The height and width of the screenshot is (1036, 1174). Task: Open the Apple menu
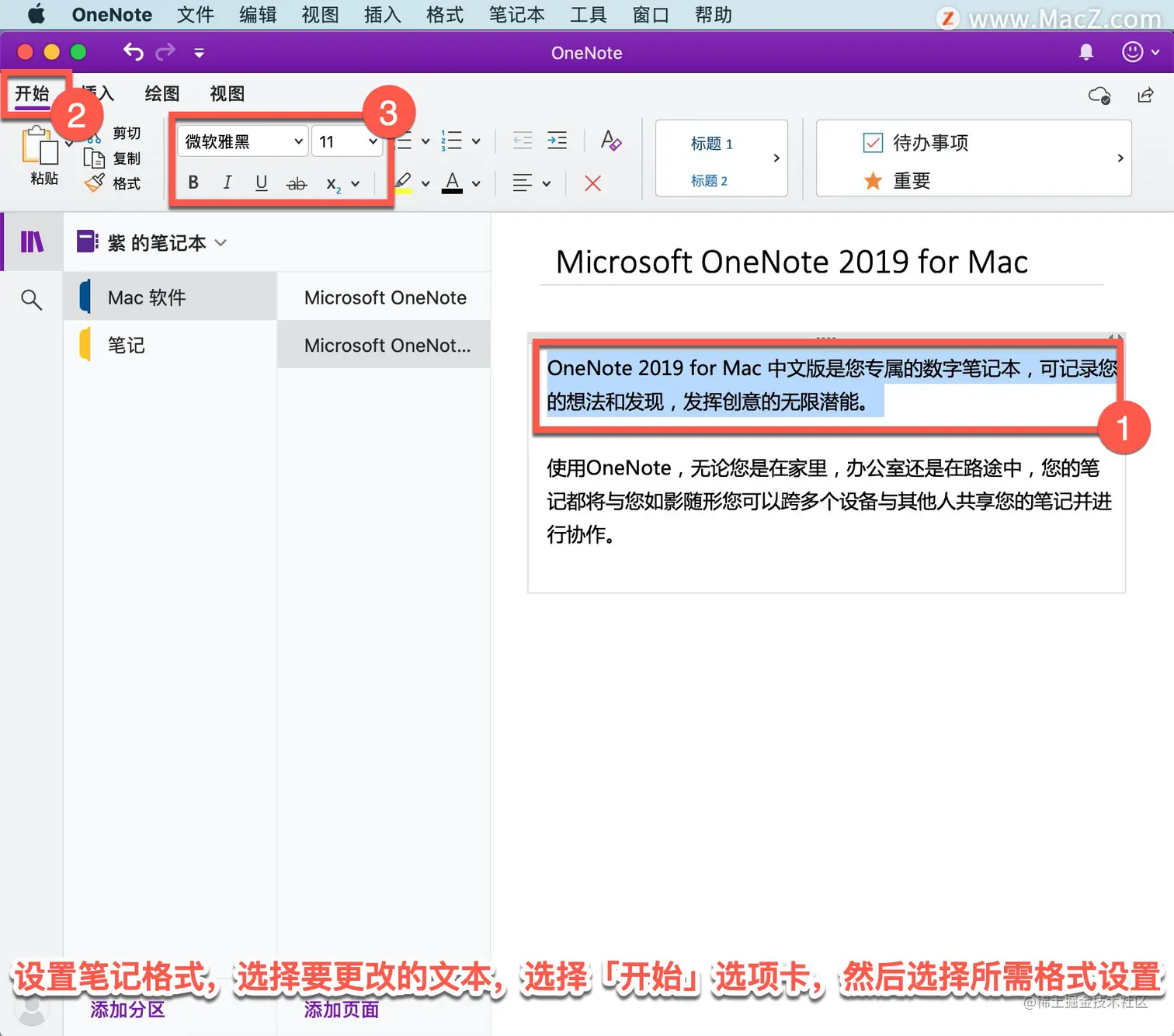[36, 15]
